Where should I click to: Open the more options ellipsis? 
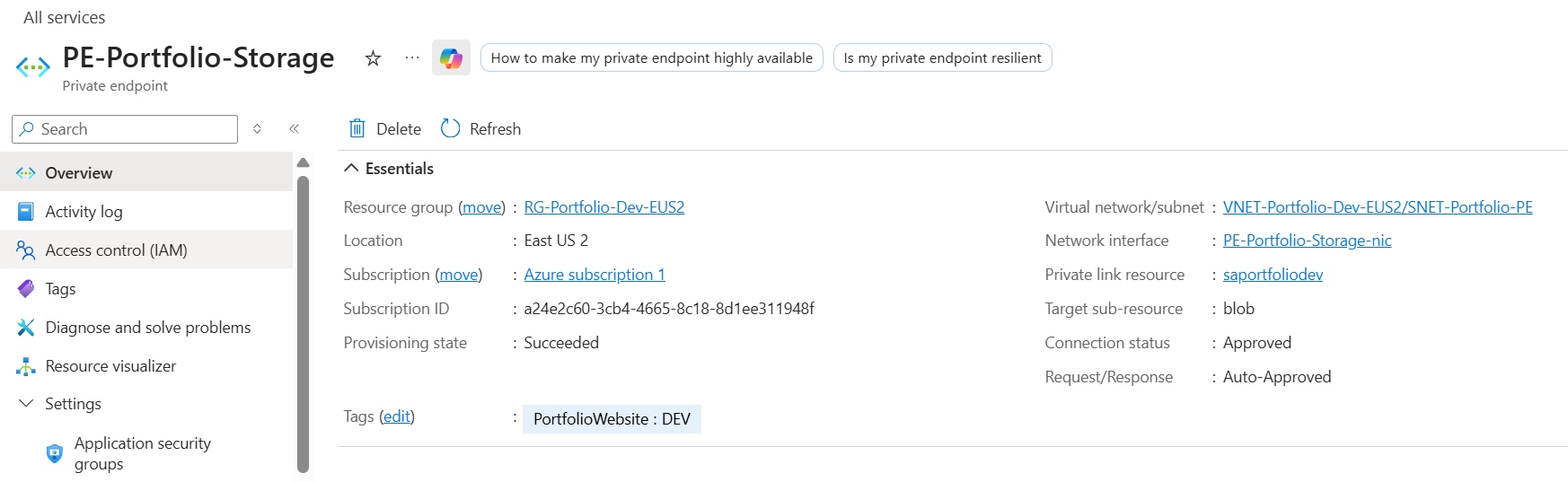click(x=411, y=57)
